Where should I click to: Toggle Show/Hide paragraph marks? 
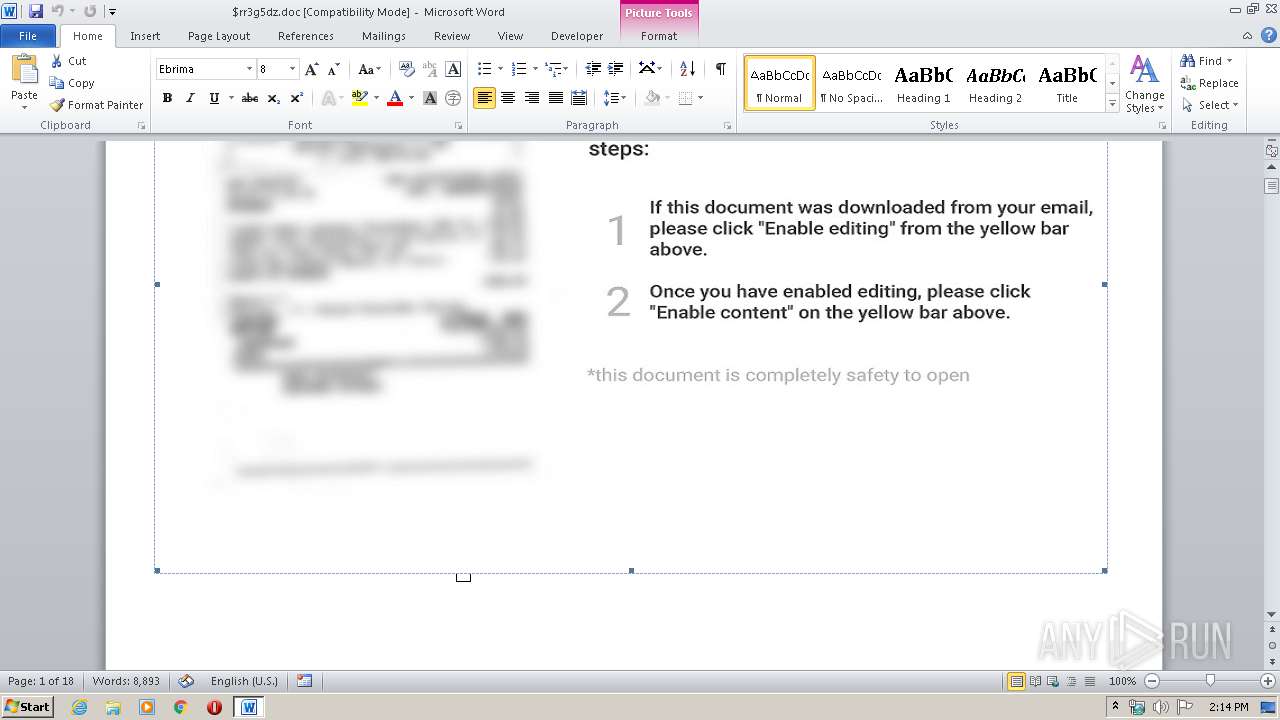pyautogui.click(x=720, y=69)
